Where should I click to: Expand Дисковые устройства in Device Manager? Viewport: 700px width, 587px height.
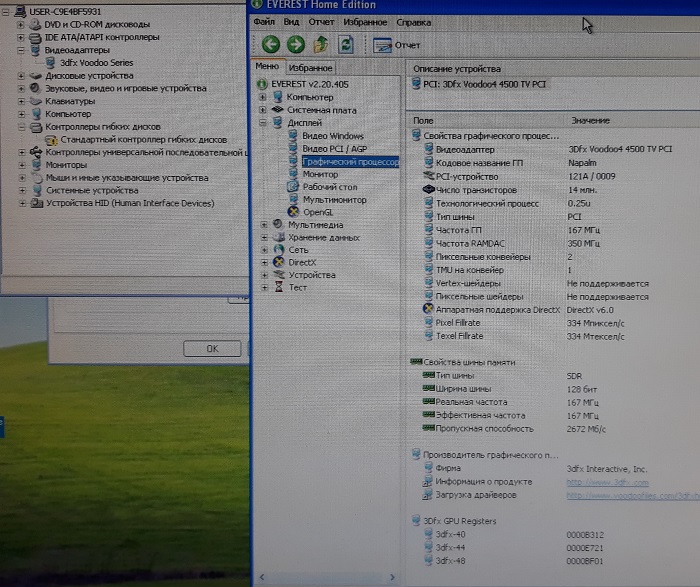coord(21,75)
